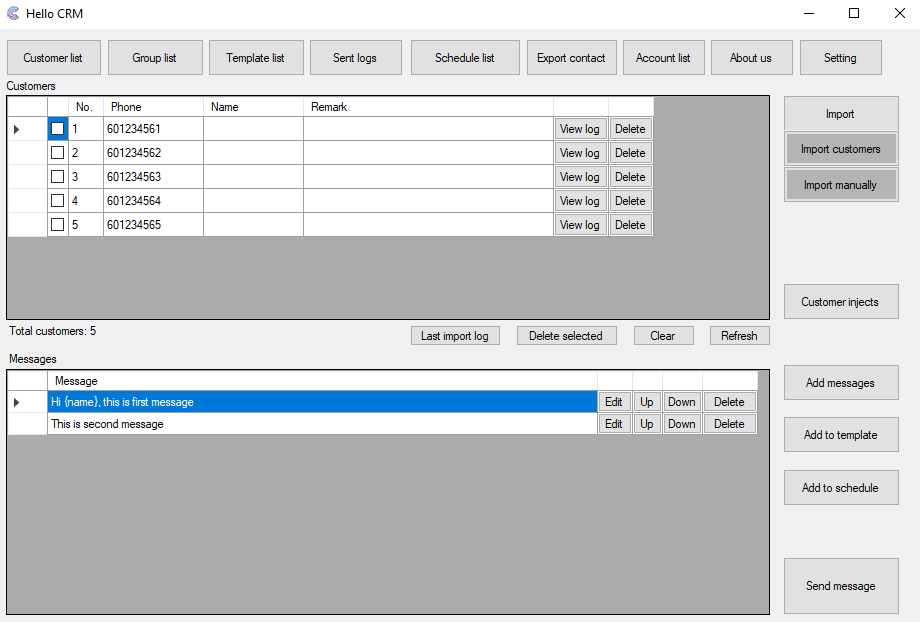The width and height of the screenshot is (920, 622).
Task: Click the Import customers button
Action: tap(840, 149)
